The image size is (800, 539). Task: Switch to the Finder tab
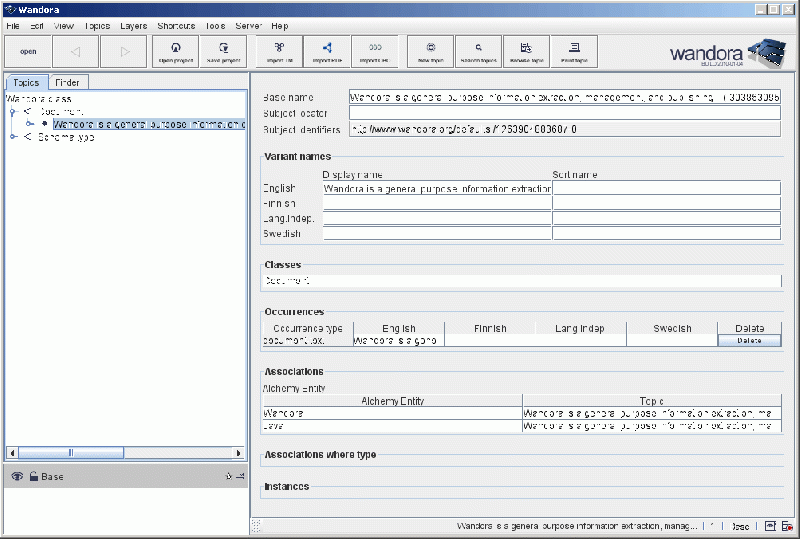pyautogui.click(x=67, y=82)
